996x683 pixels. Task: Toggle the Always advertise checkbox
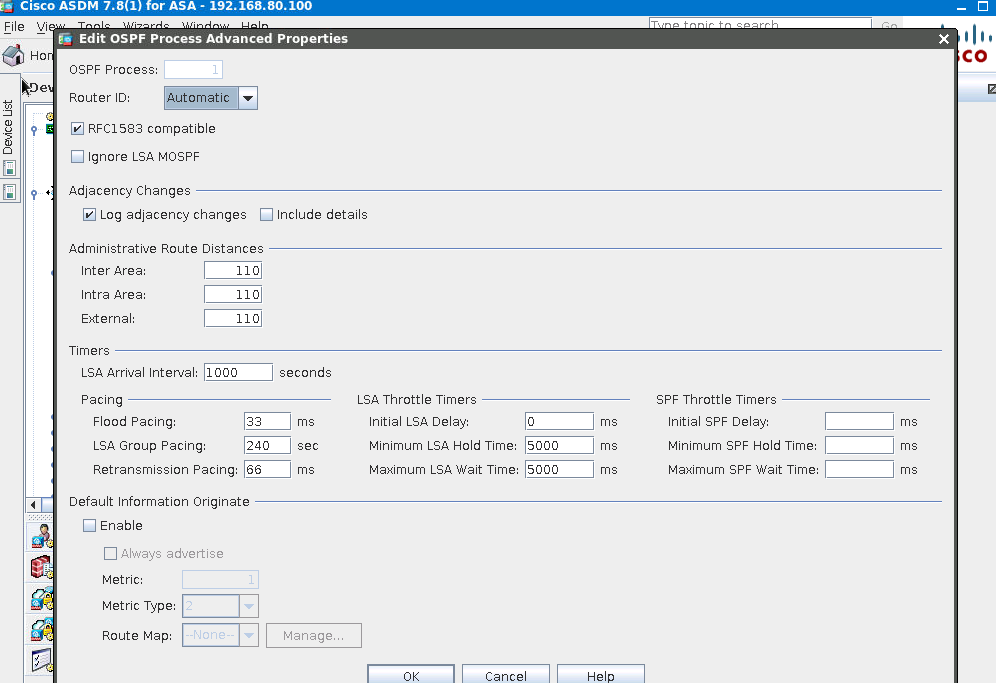(x=110, y=553)
